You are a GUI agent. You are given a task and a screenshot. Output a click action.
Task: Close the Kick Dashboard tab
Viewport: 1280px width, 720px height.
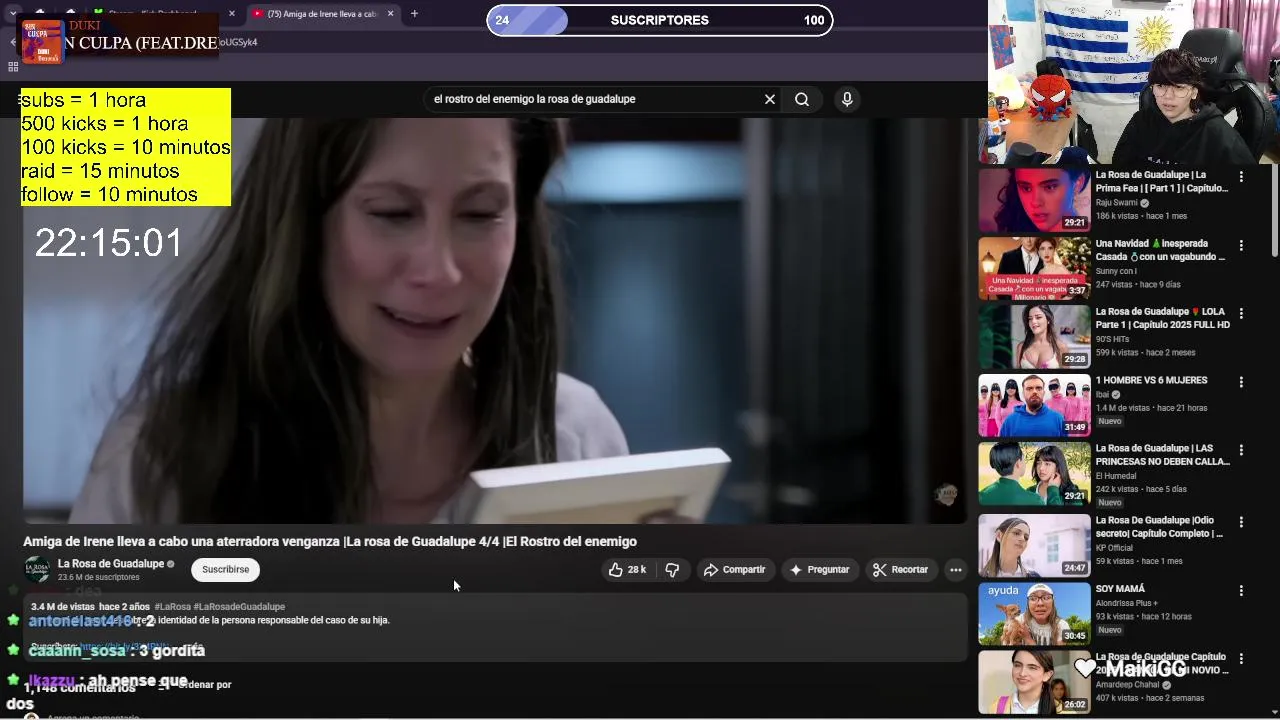point(232,14)
